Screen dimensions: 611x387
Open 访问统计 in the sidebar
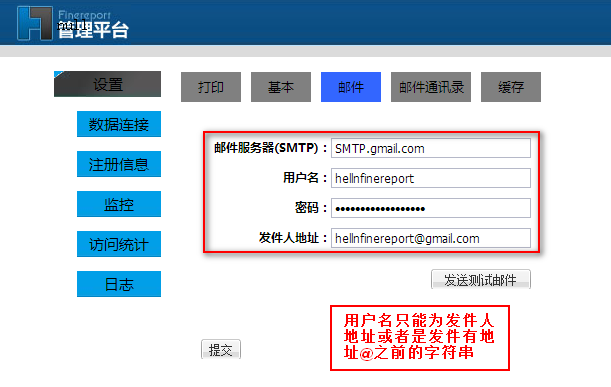pos(119,244)
